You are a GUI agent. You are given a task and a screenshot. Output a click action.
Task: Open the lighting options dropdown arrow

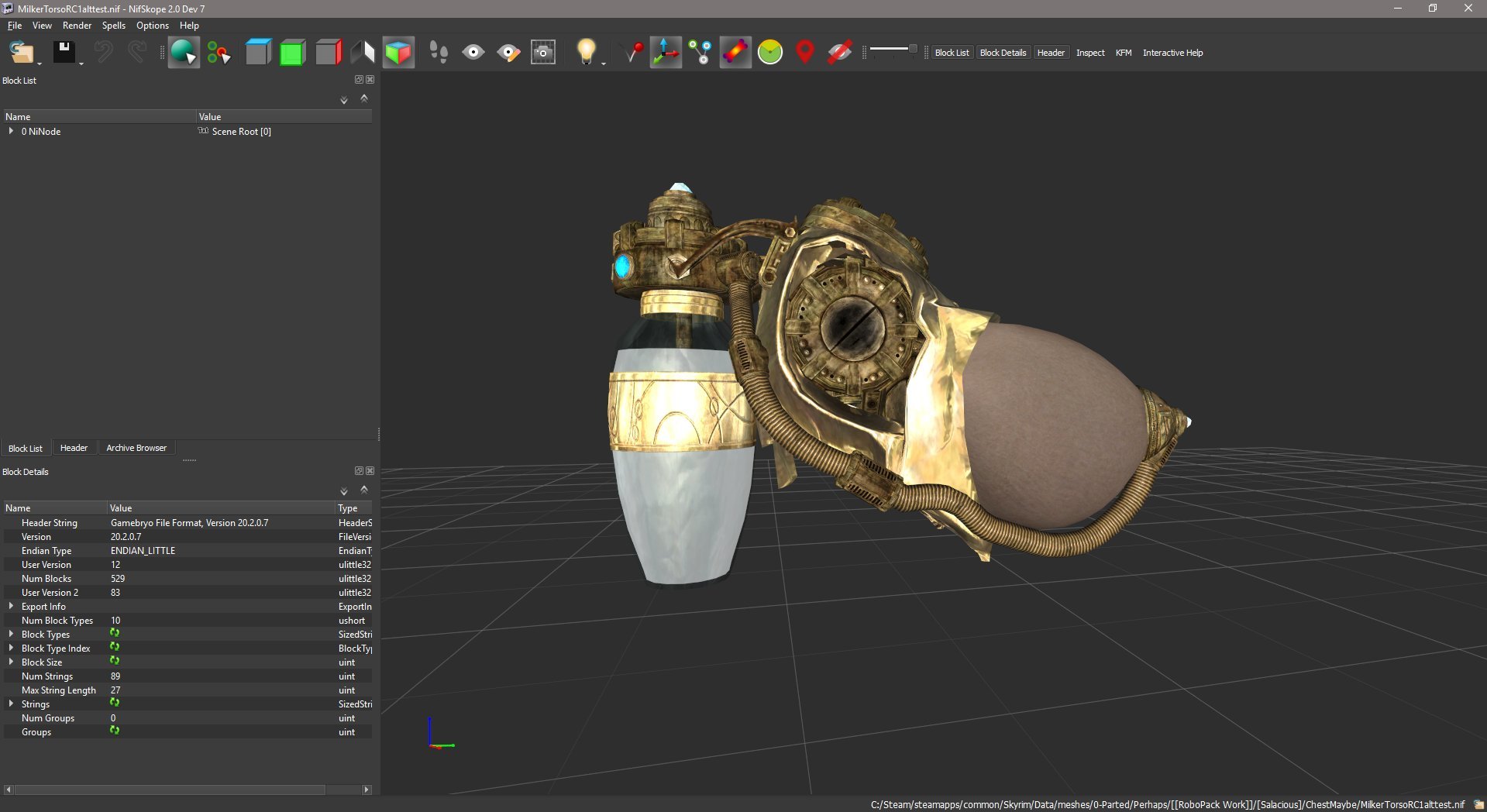click(x=604, y=63)
